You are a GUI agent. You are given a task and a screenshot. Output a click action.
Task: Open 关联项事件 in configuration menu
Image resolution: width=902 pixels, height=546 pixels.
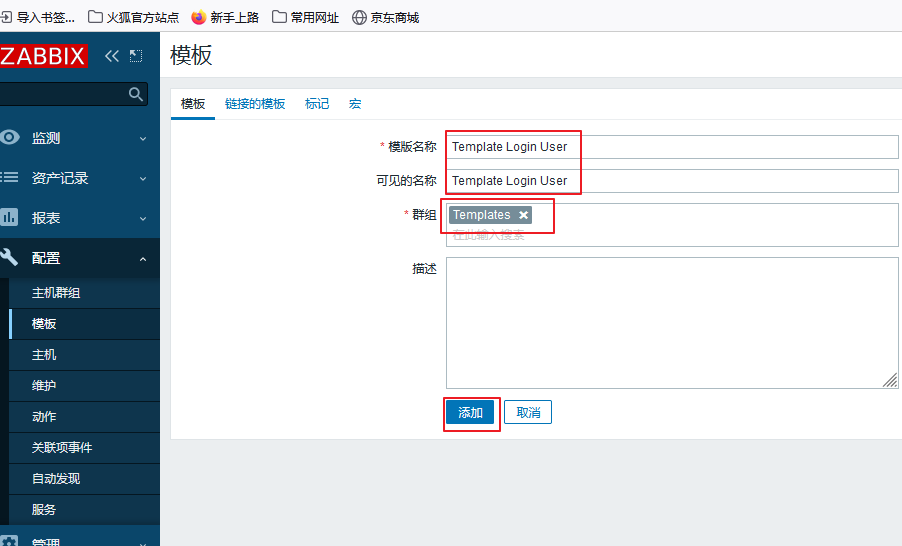85,448
